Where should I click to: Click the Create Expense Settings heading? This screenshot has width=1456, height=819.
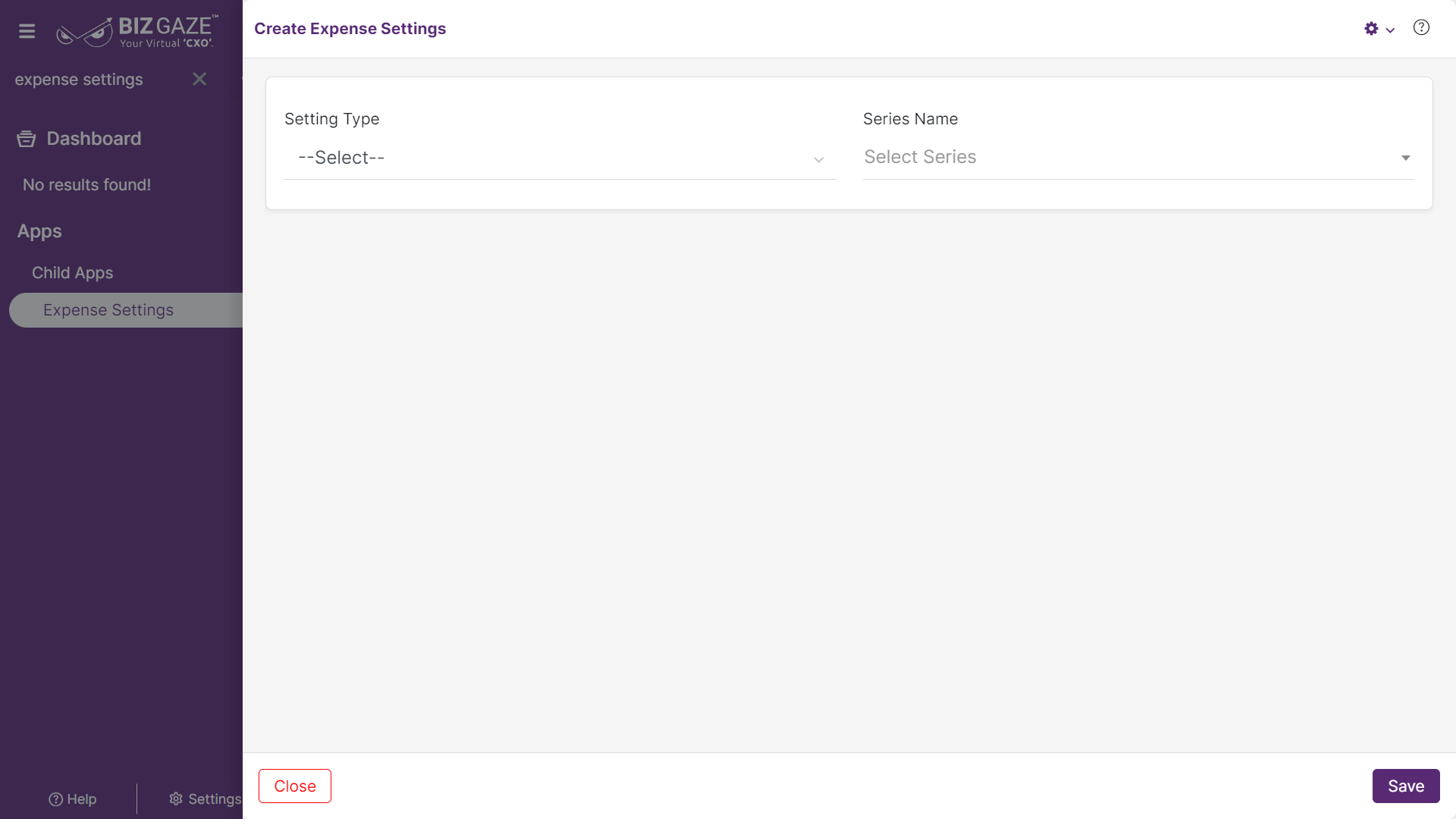[350, 29]
